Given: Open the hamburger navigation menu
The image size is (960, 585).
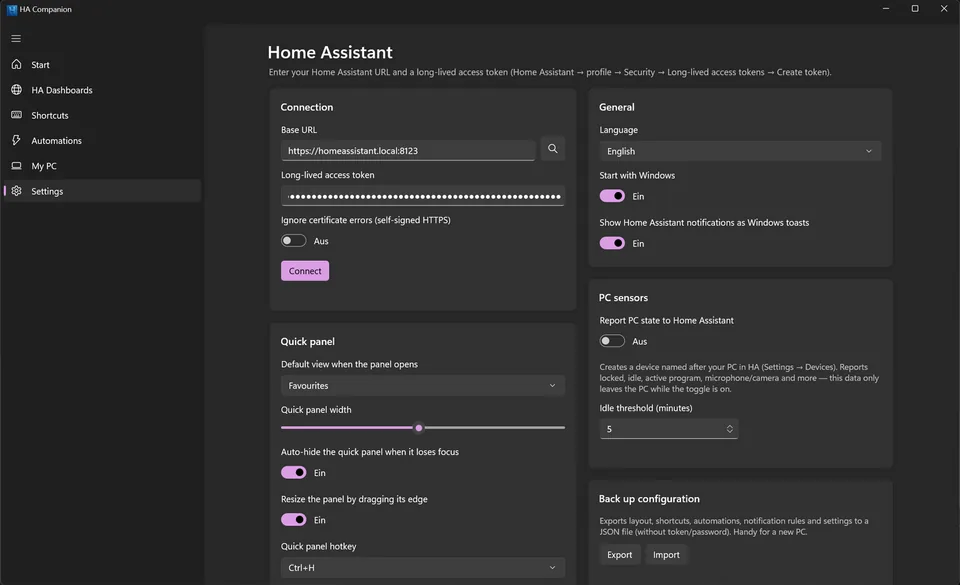Looking at the screenshot, I should click(16, 39).
